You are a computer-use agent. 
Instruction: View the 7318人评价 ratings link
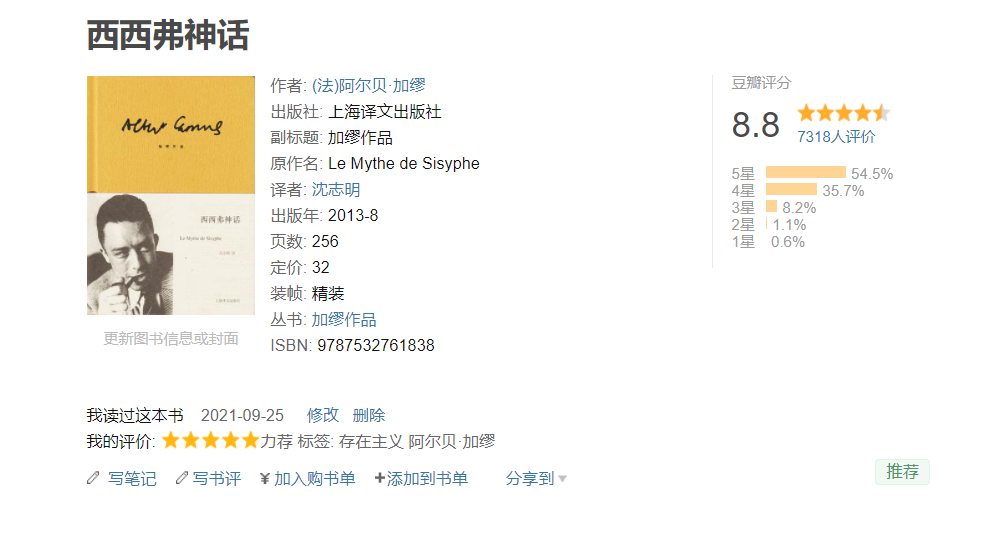(x=836, y=137)
